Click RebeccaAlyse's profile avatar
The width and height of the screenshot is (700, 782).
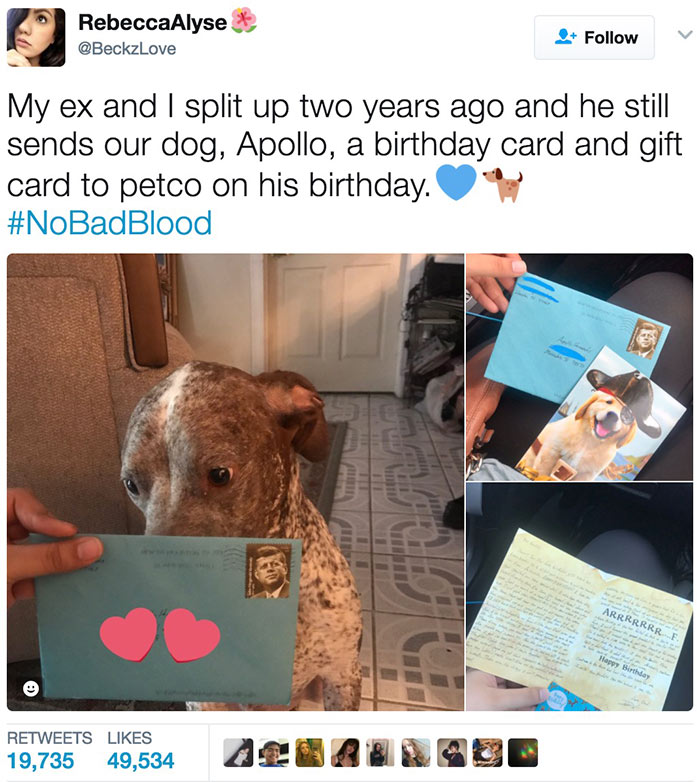(36, 37)
